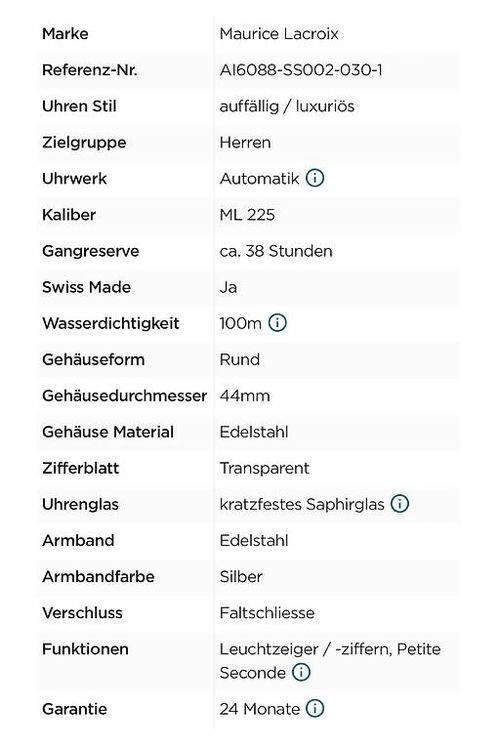498x750 pixels.
Task: Click the ML 225 caliber value
Action: coord(247,215)
